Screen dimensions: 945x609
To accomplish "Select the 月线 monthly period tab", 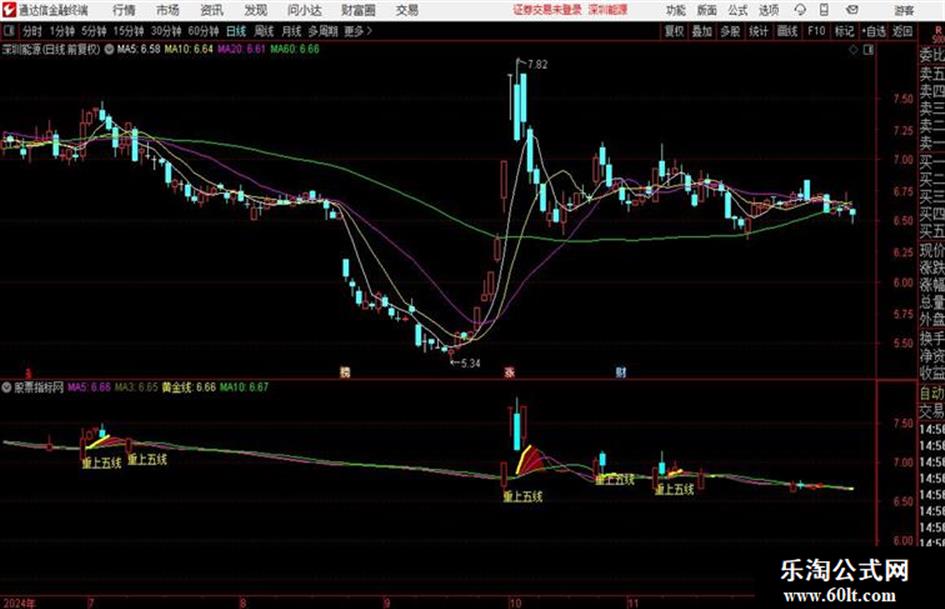I will click(292, 31).
